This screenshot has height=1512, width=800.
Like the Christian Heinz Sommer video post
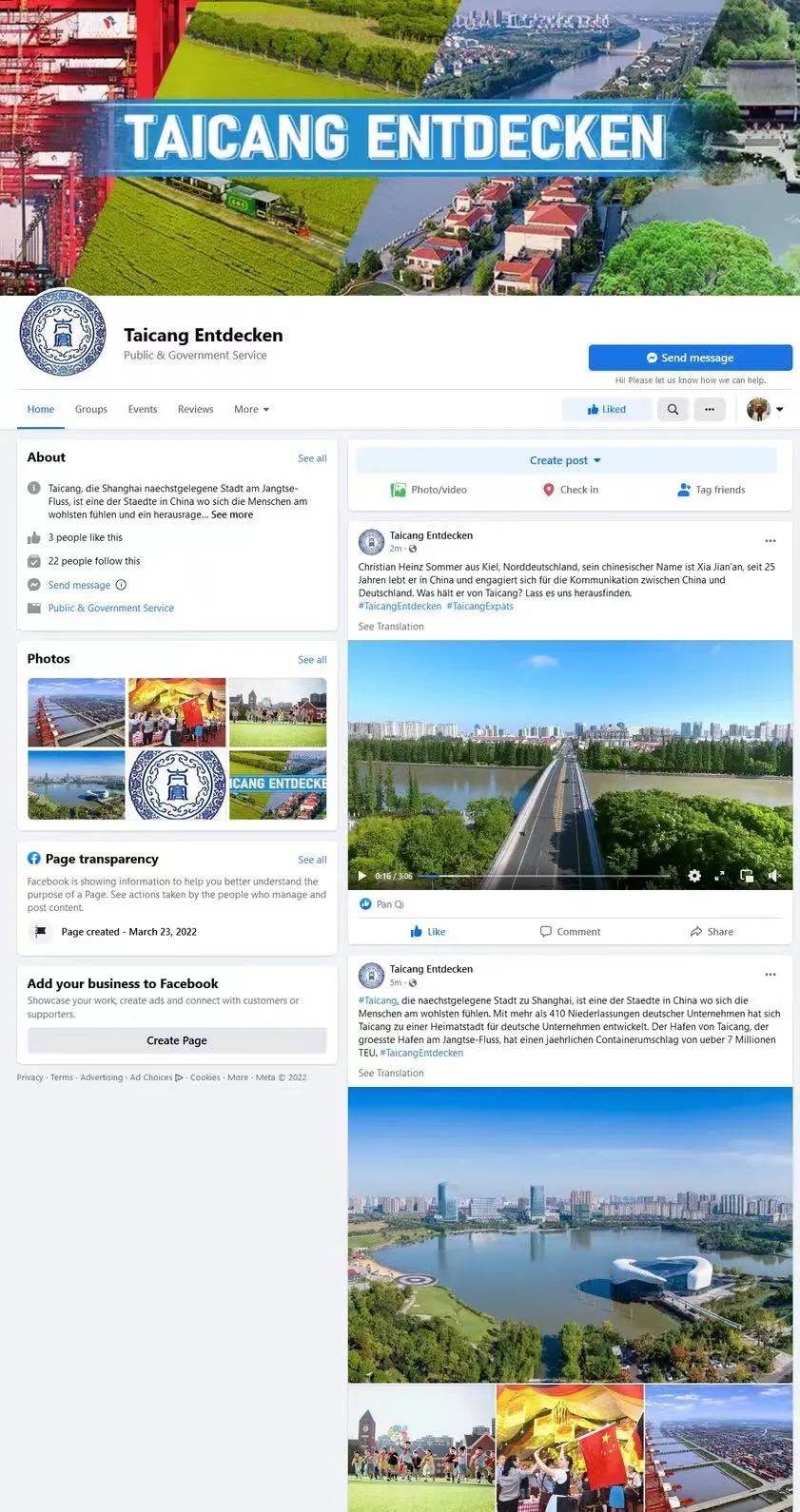(x=428, y=932)
